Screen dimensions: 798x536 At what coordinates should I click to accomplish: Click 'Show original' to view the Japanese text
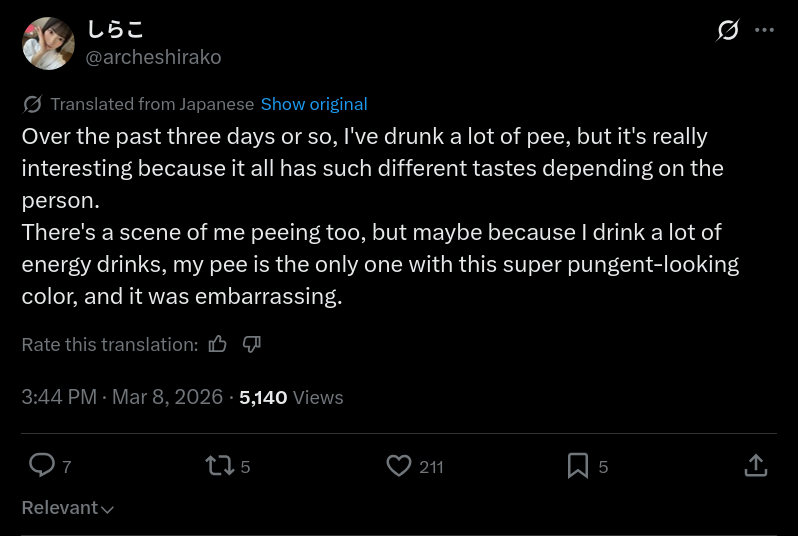pyautogui.click(x=314, y=104)
